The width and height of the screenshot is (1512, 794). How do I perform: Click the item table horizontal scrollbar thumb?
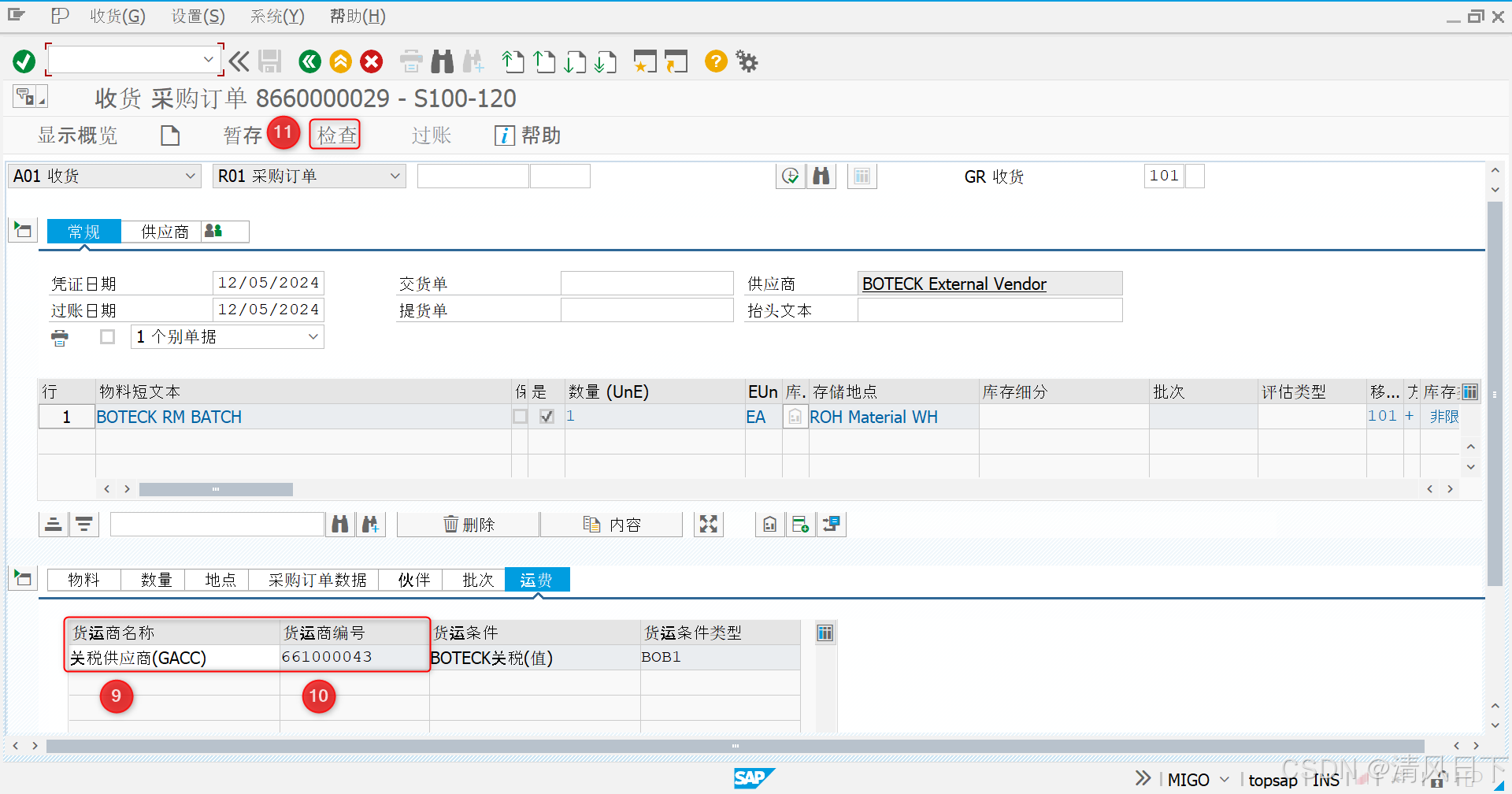point(216,489)
